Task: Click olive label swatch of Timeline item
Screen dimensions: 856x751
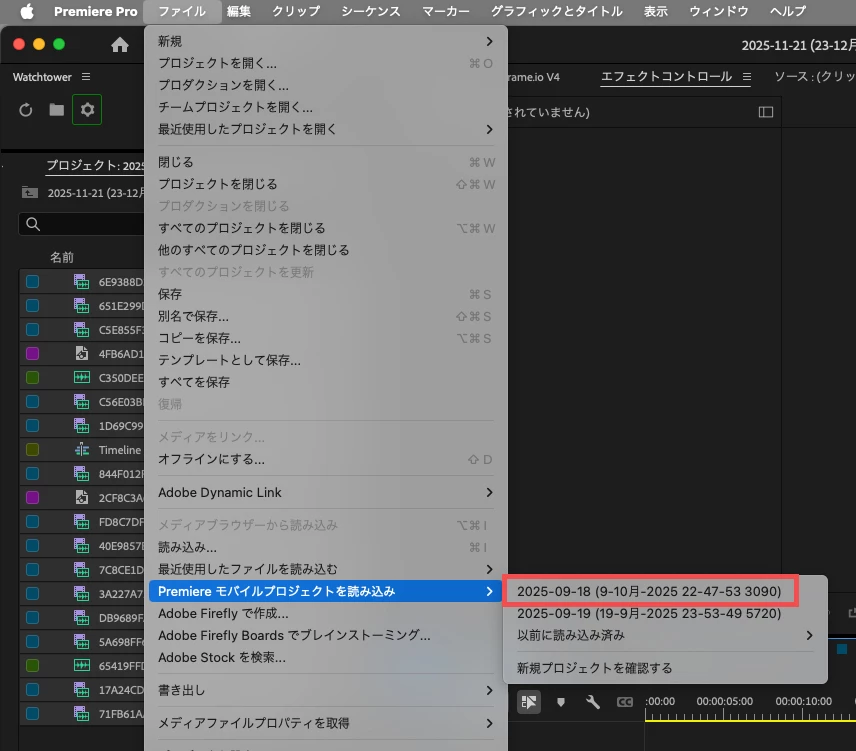Action: 33,450
